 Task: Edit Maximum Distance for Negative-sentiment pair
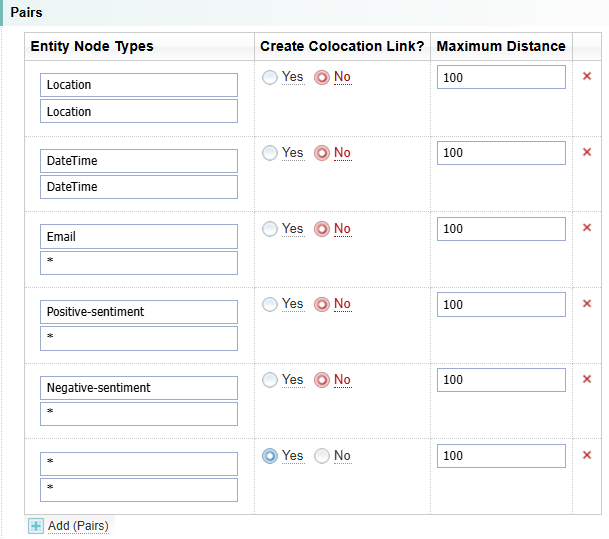coord(501,380)
